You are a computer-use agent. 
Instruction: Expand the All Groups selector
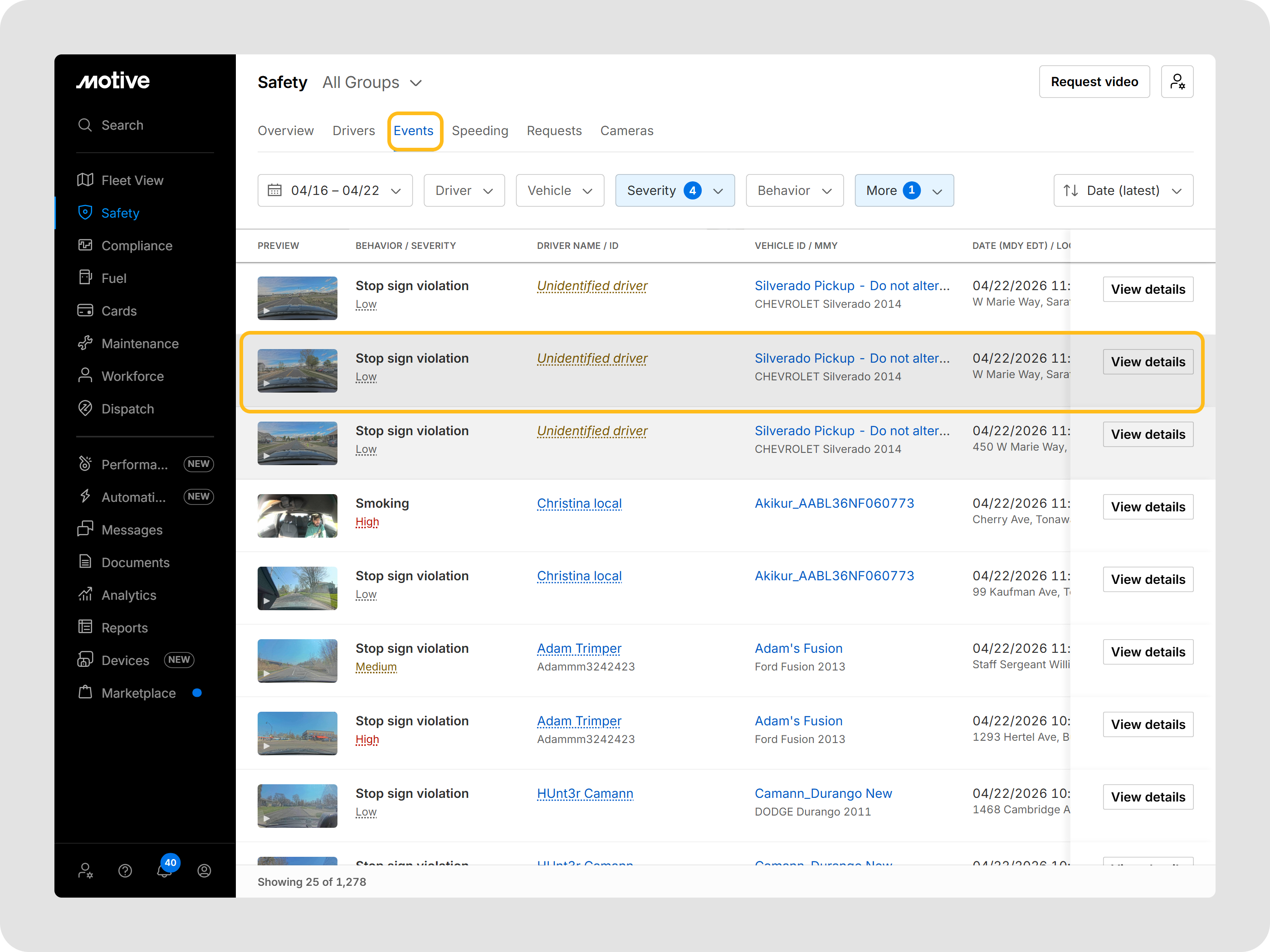pyautogui.click(x=372, y=83)
